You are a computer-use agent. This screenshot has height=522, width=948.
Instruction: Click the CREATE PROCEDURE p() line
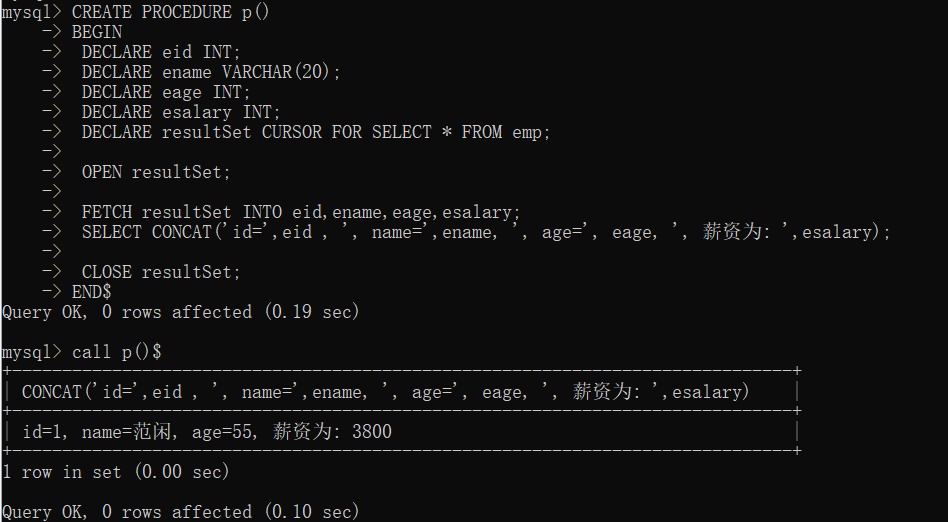click(x=170, y=12)
